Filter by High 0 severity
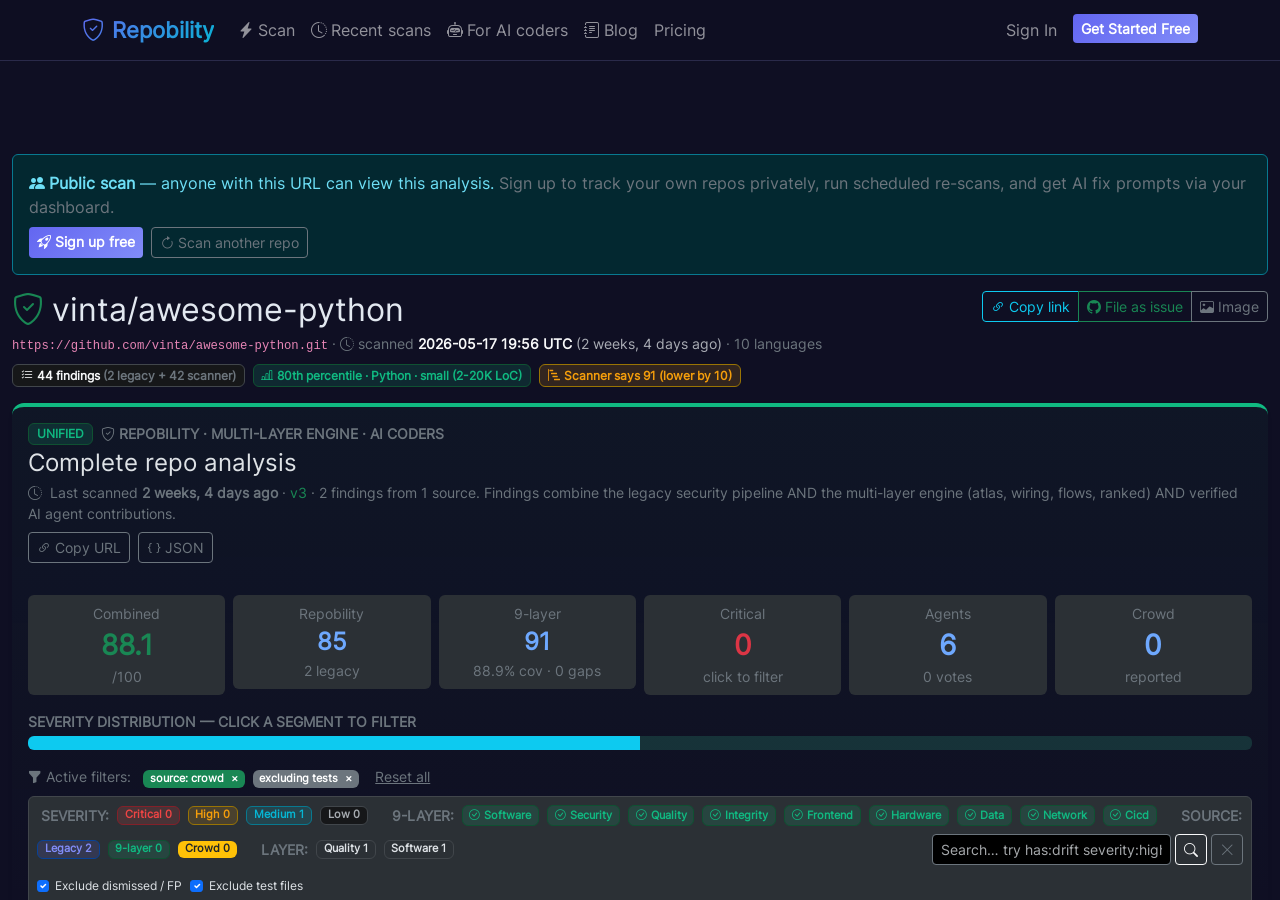 [213, 815]
